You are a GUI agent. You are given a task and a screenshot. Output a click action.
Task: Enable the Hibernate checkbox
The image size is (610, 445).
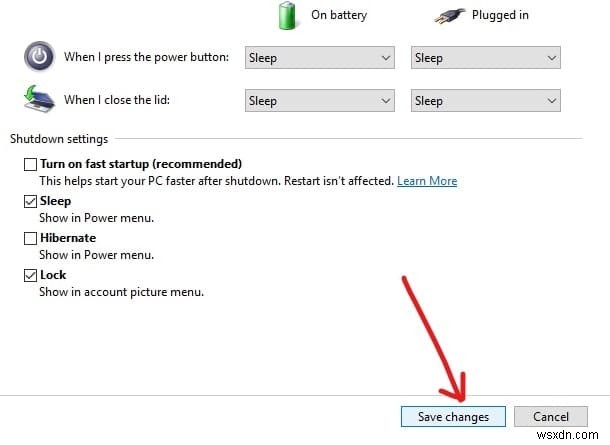click(31, 238)
